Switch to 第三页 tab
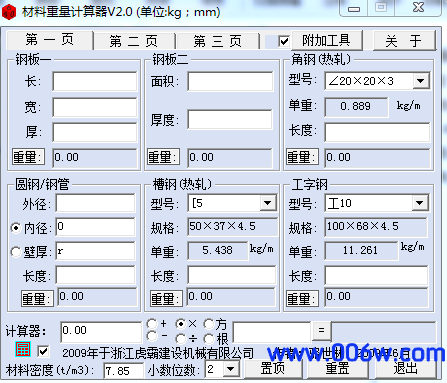The image size is (447, 383). [x=218, y=41]
